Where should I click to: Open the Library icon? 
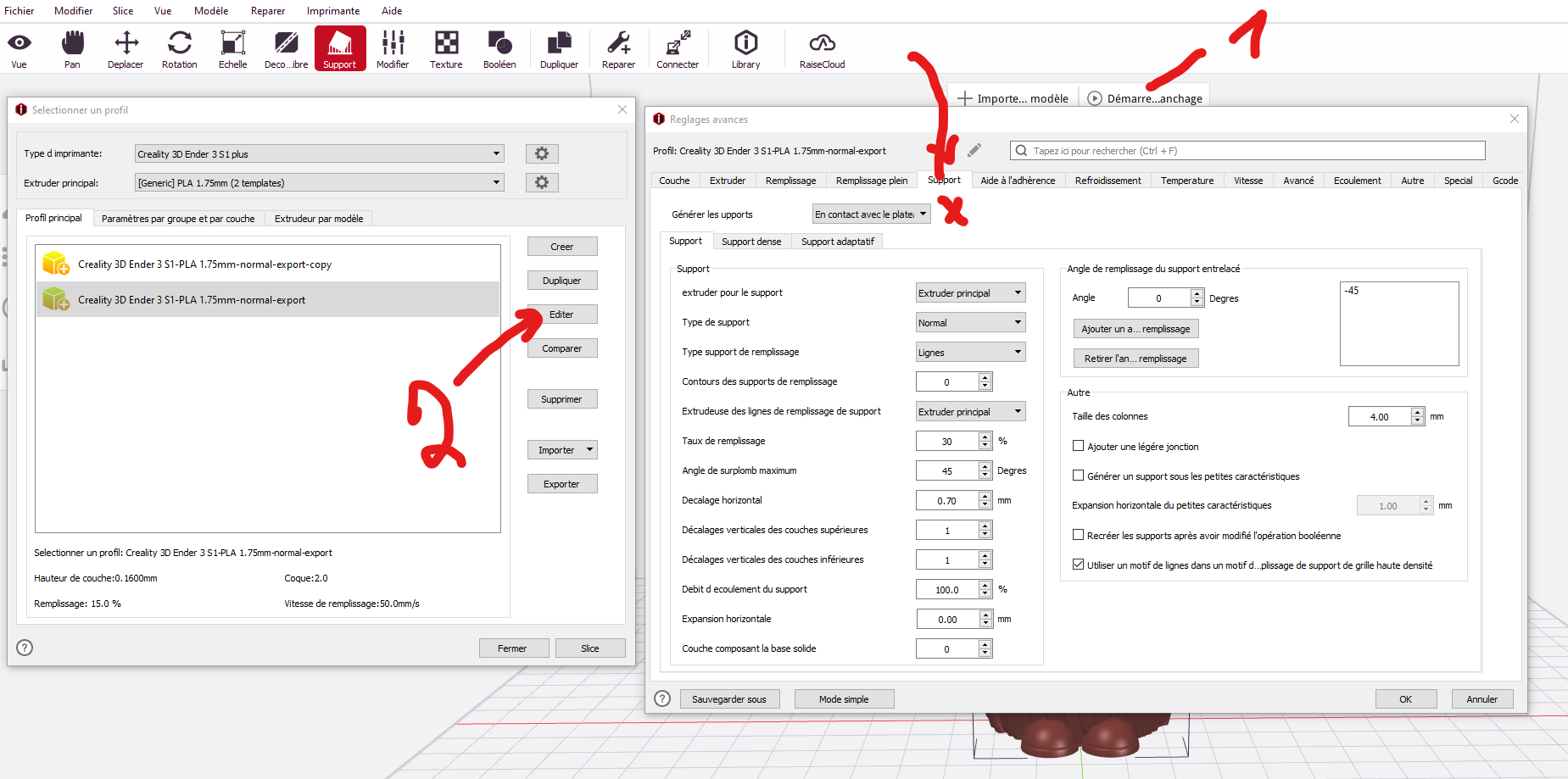[x=745, y=49]
